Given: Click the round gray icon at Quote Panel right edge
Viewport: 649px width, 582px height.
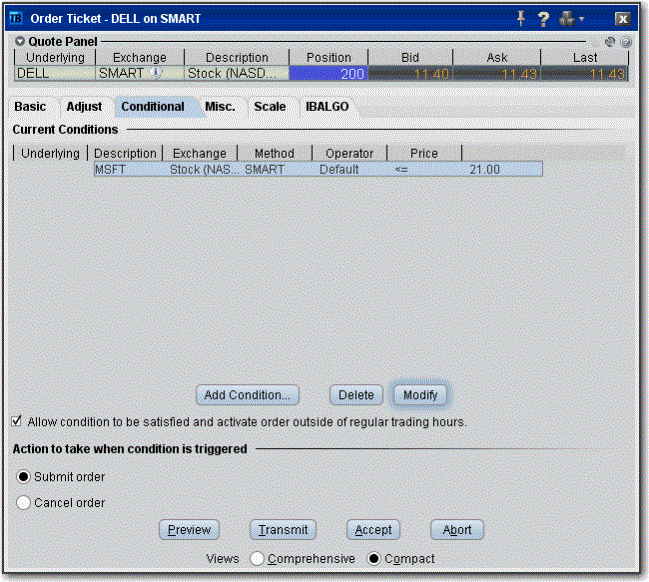Looking at the screenshot, I should click(625, 42).
